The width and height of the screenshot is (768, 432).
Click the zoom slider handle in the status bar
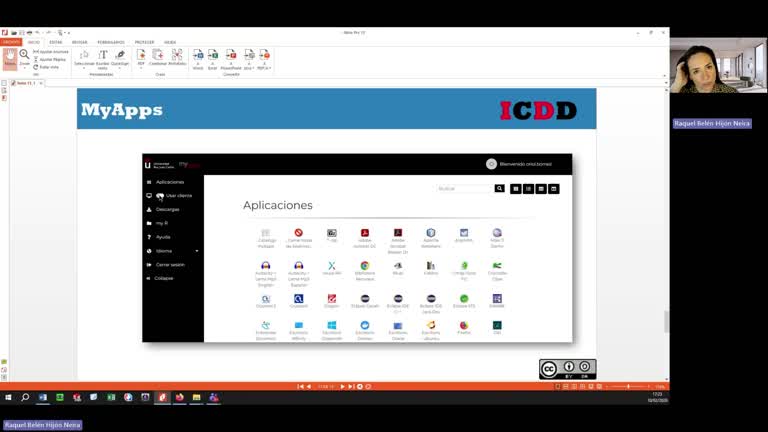[628, 386]
